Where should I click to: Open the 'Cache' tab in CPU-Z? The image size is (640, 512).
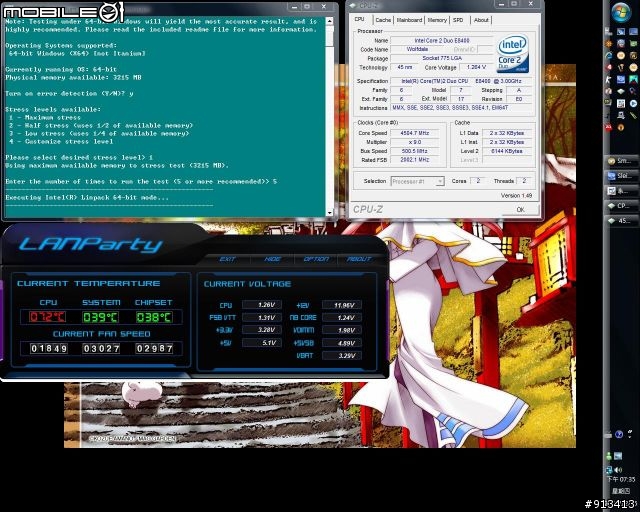[383, 20]
